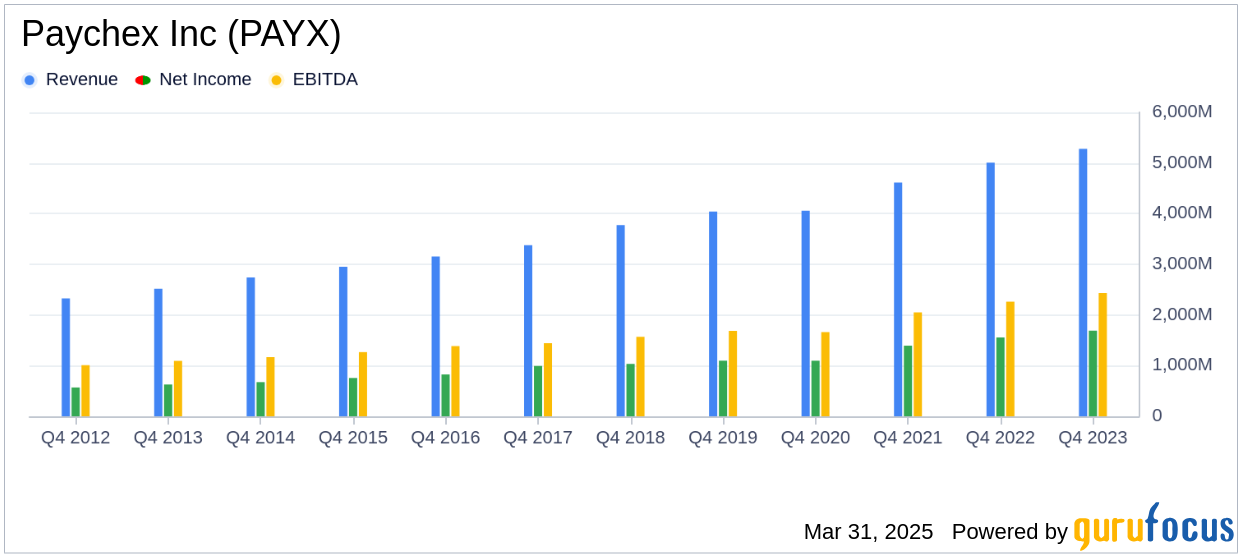1242x557 pixels.
Task: Toggle the Net Income legend entry
Action: tap(194, 80)
